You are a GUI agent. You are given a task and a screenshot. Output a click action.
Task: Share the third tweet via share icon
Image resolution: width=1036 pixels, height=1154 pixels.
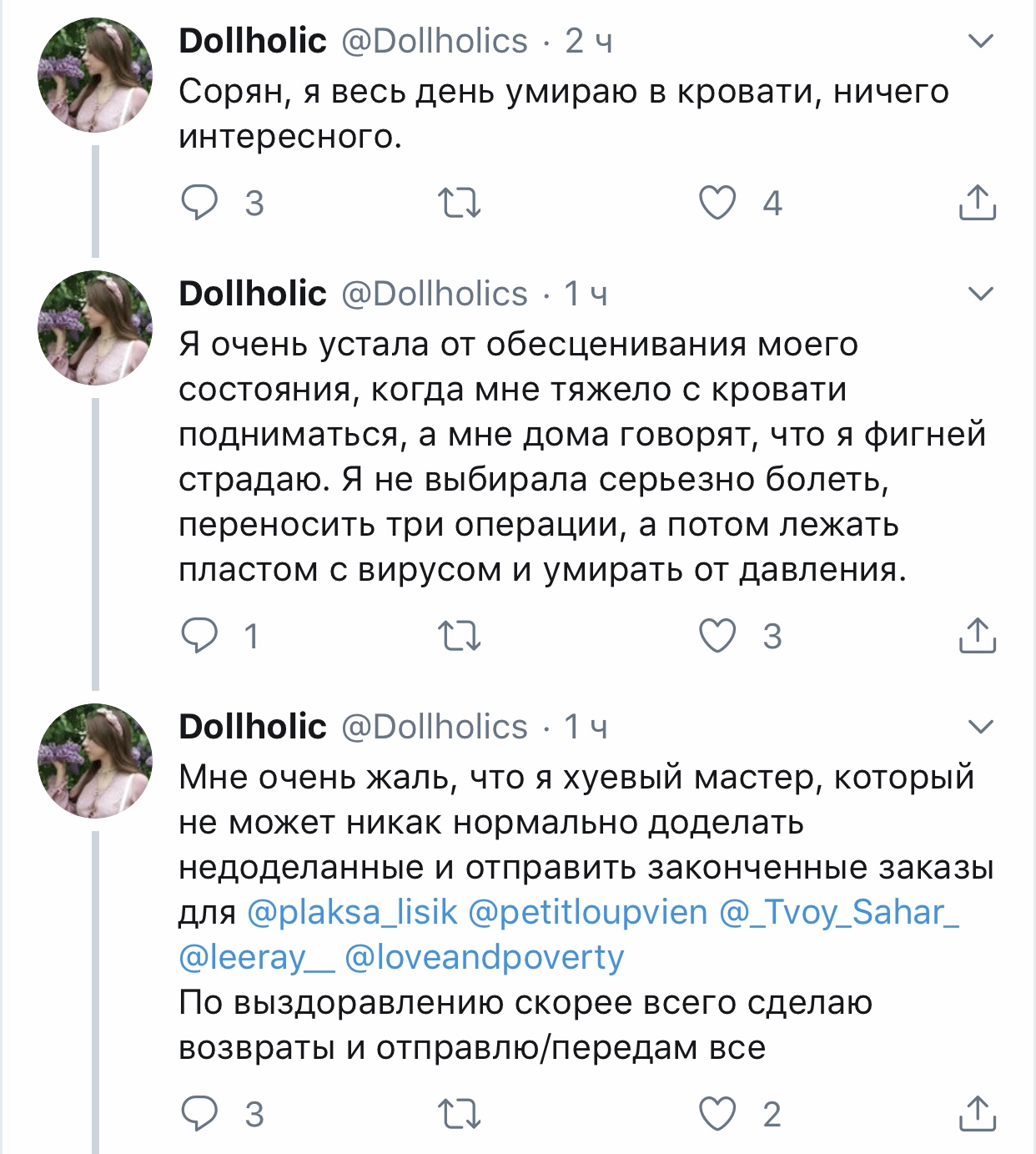[x=978, y=1113]
